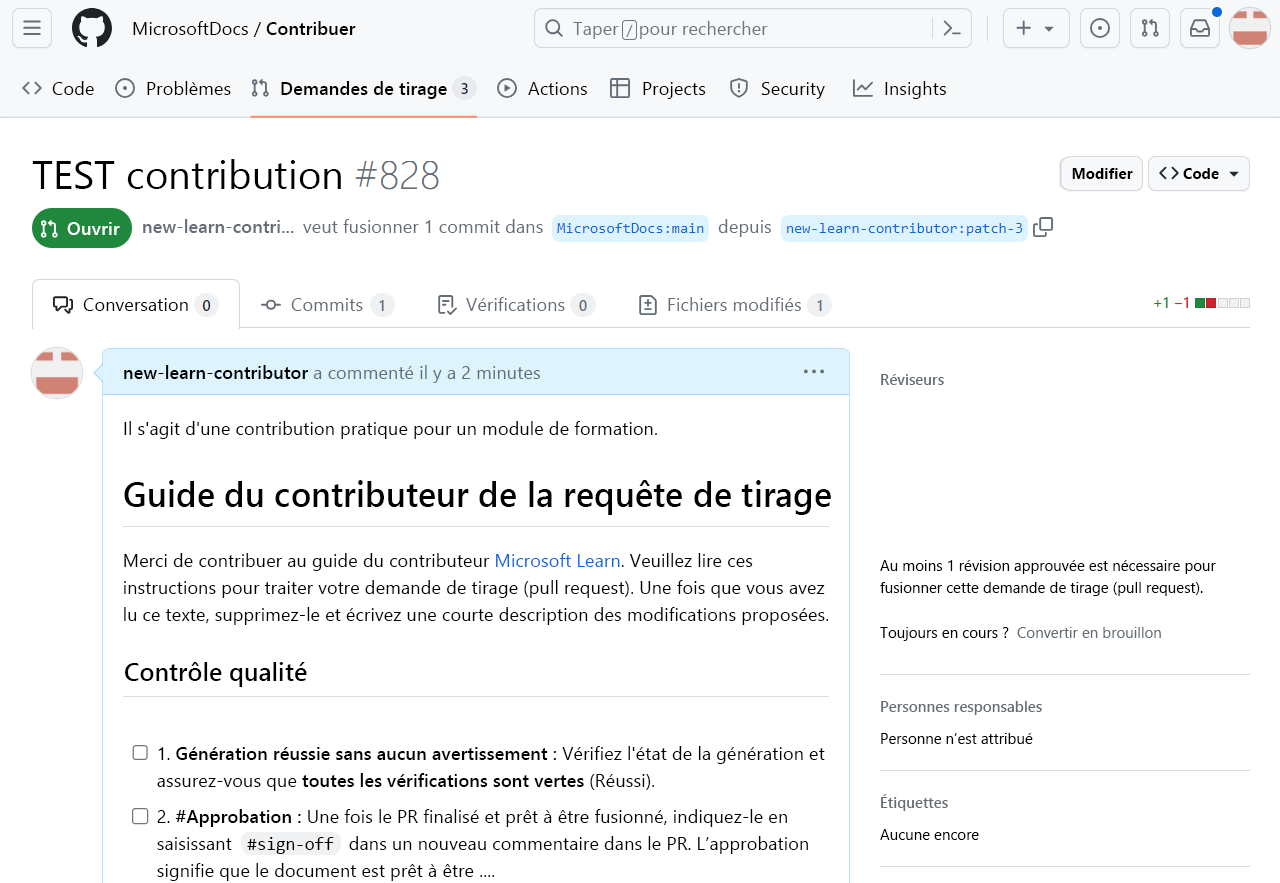The height and width of the screenshot is (883, 1280).
Task: Open the hamburger navigation menu
Action: click(x=32, y=28)
